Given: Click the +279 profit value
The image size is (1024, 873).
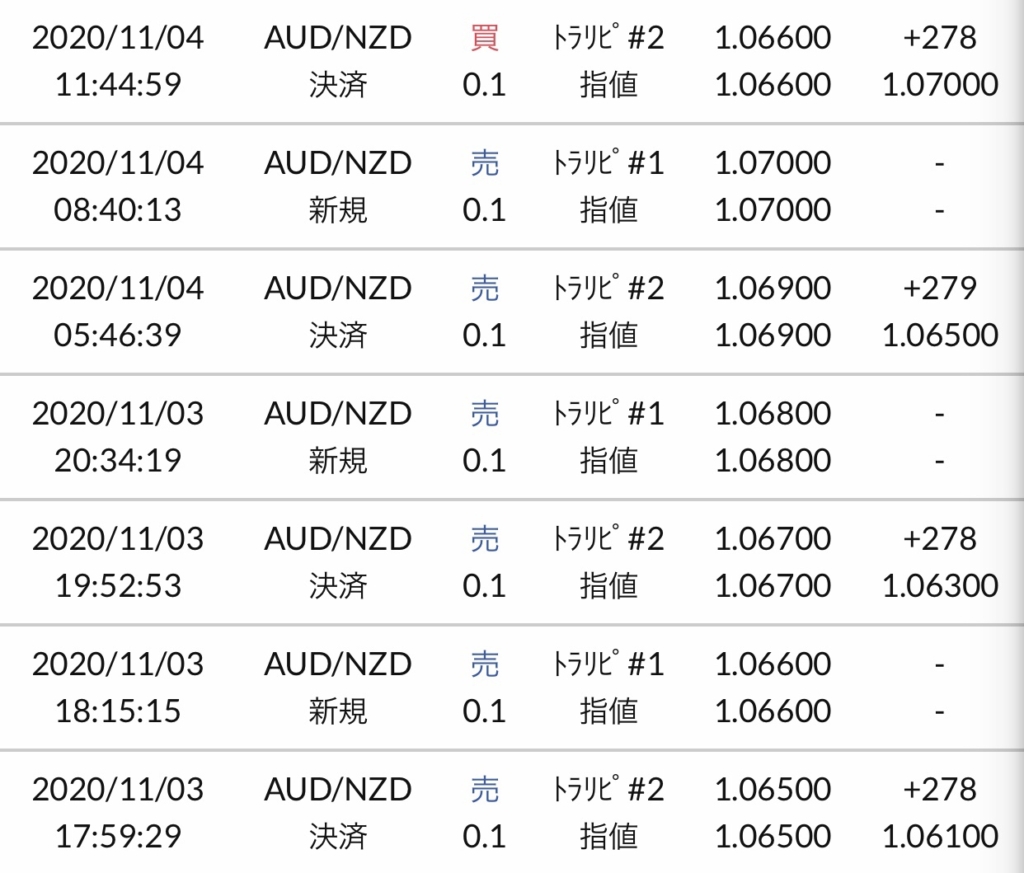Looking at the screenshot, I should pyautogui.click(x=940, y=289).
